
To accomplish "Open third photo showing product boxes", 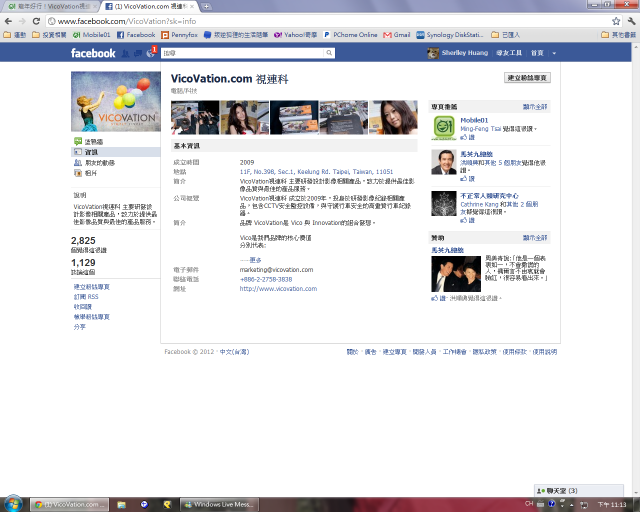I will 294,118.
